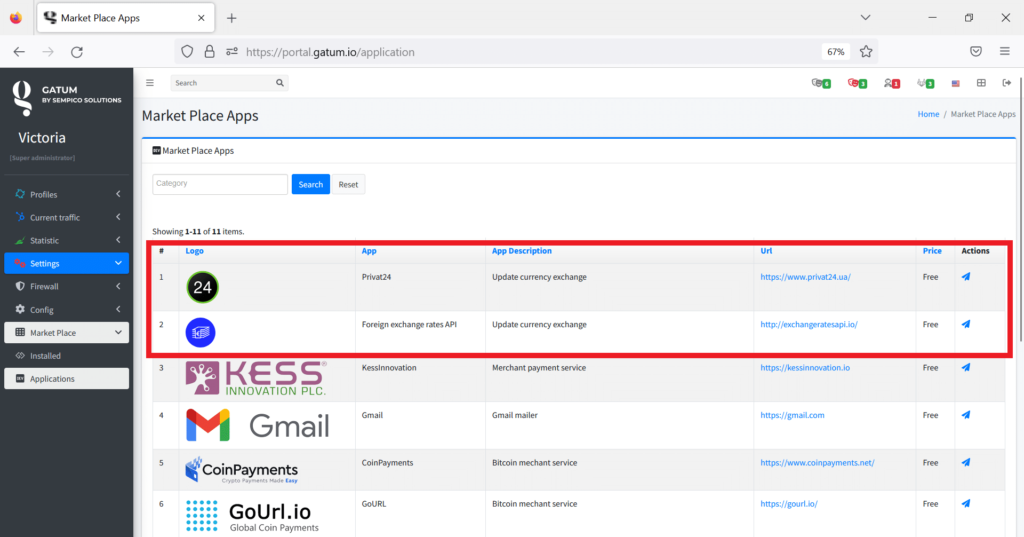
Task: Click the shield tracking protection icon
Action: tap(187, 52)
